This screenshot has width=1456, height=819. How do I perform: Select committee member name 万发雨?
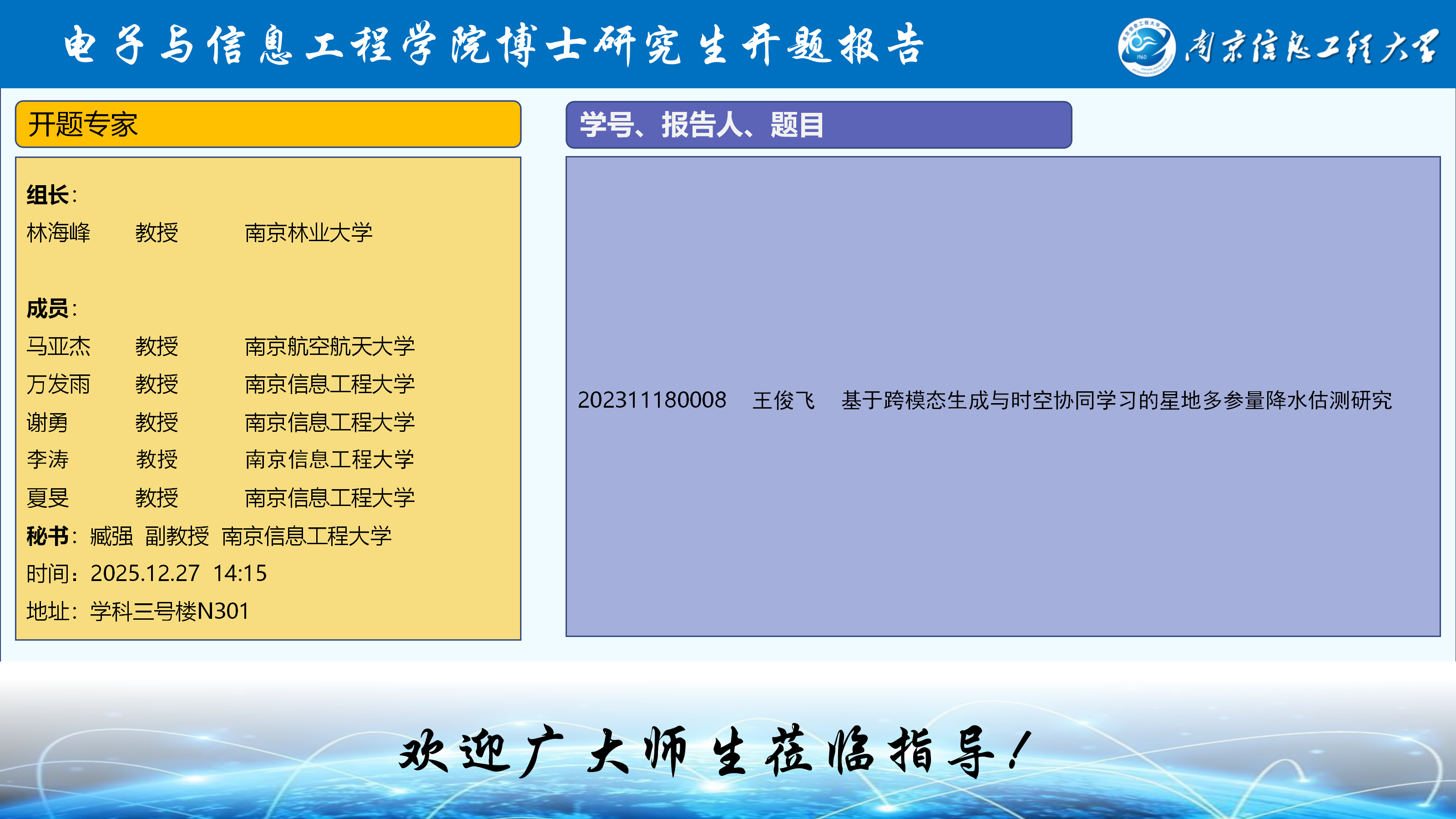click(x=58, y=384)
